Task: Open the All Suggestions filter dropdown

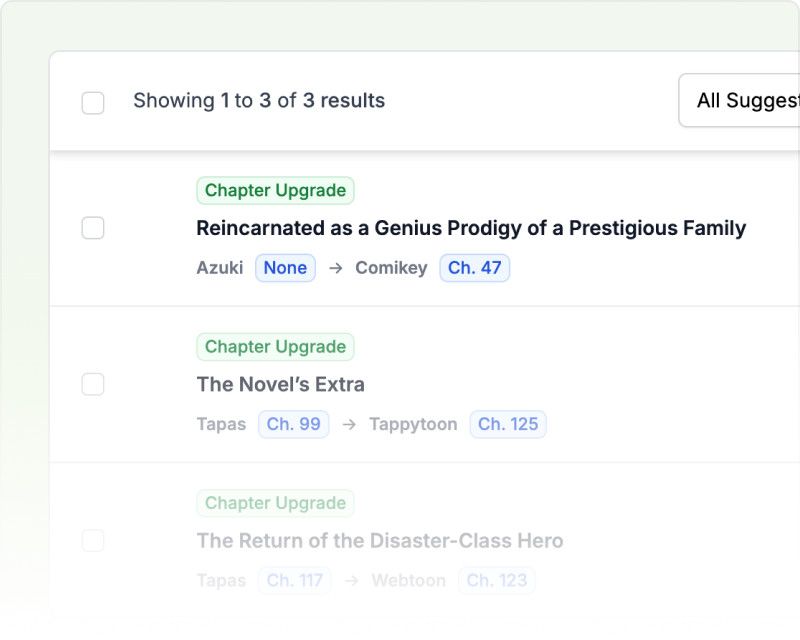Action: (739, 101)
